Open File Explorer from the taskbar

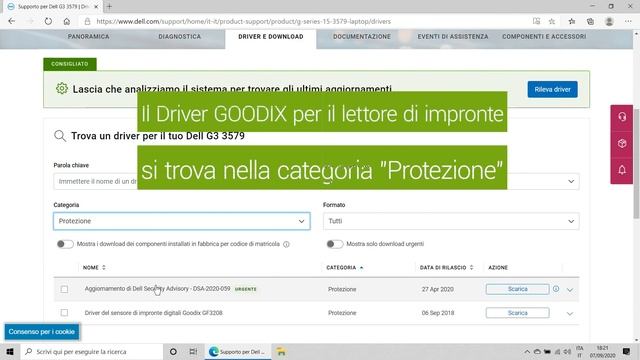(281, 351)
